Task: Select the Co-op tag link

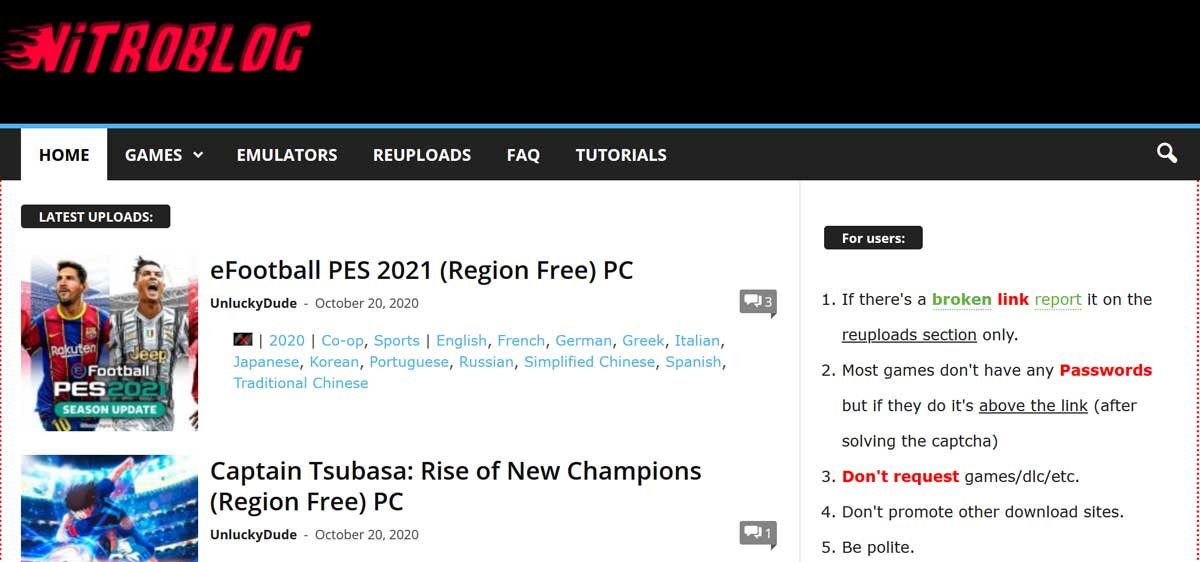Action: coord(343,340)
